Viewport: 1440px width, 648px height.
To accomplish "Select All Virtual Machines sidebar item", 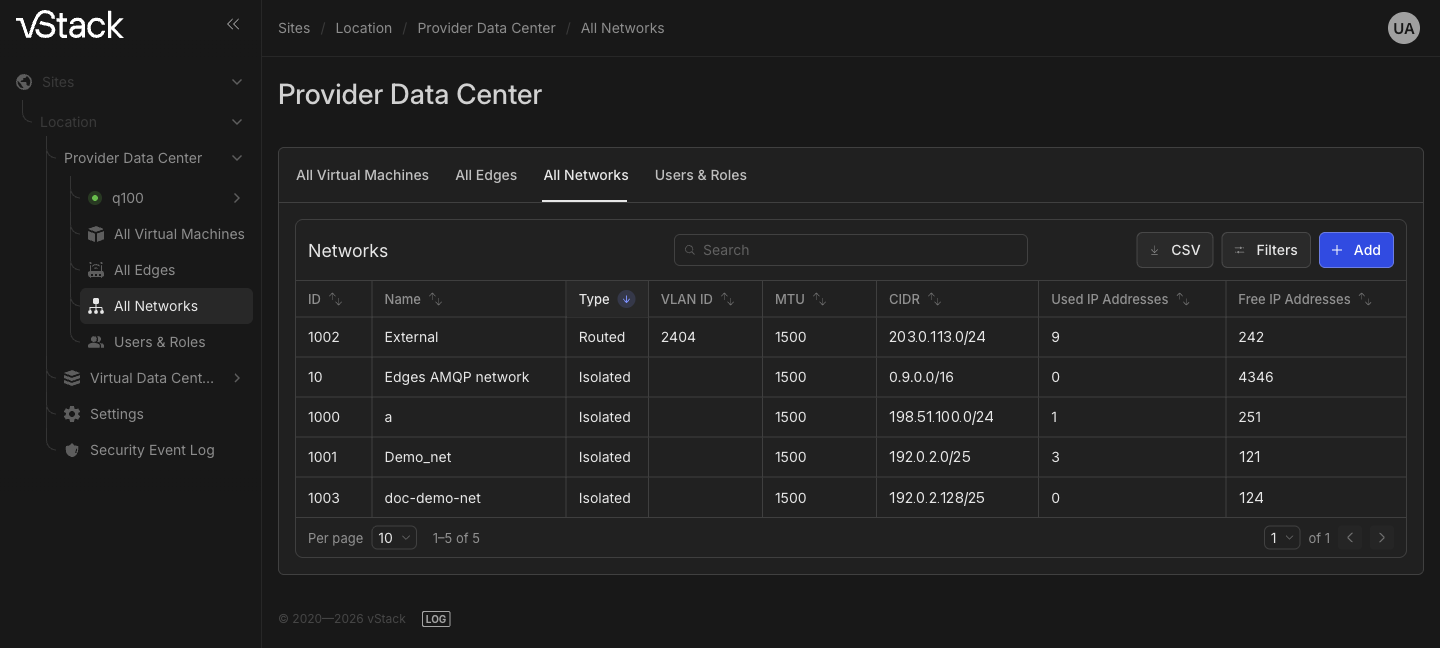I will tap(179, 234).
